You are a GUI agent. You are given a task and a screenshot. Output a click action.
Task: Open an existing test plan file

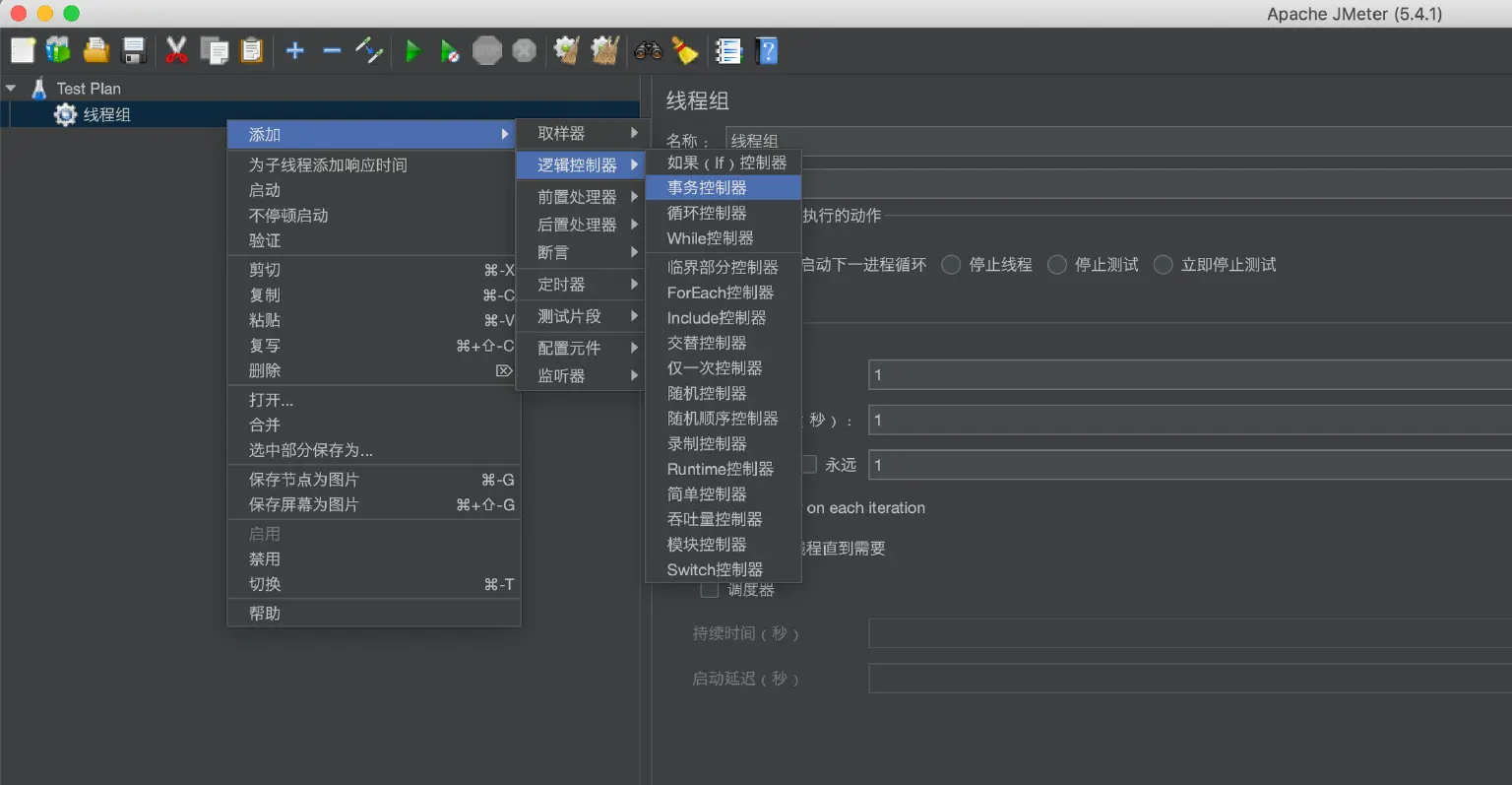coord(95,49)
